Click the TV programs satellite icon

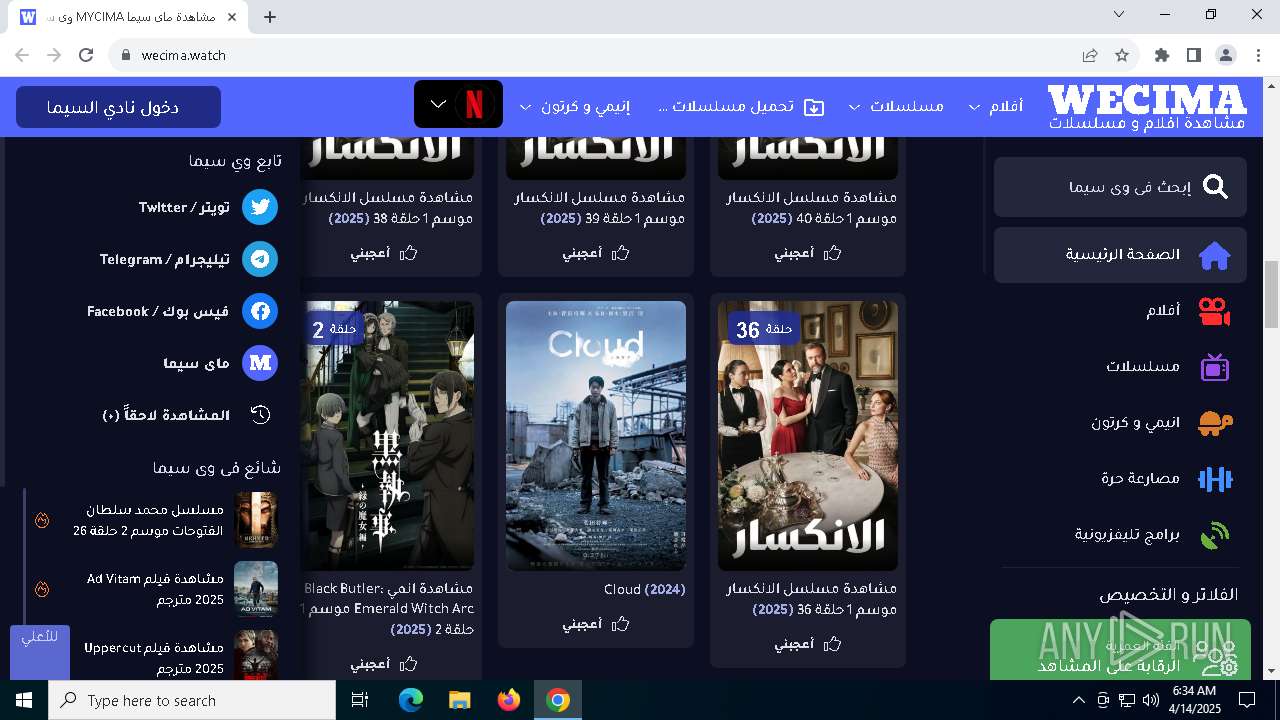(1214, 535)
